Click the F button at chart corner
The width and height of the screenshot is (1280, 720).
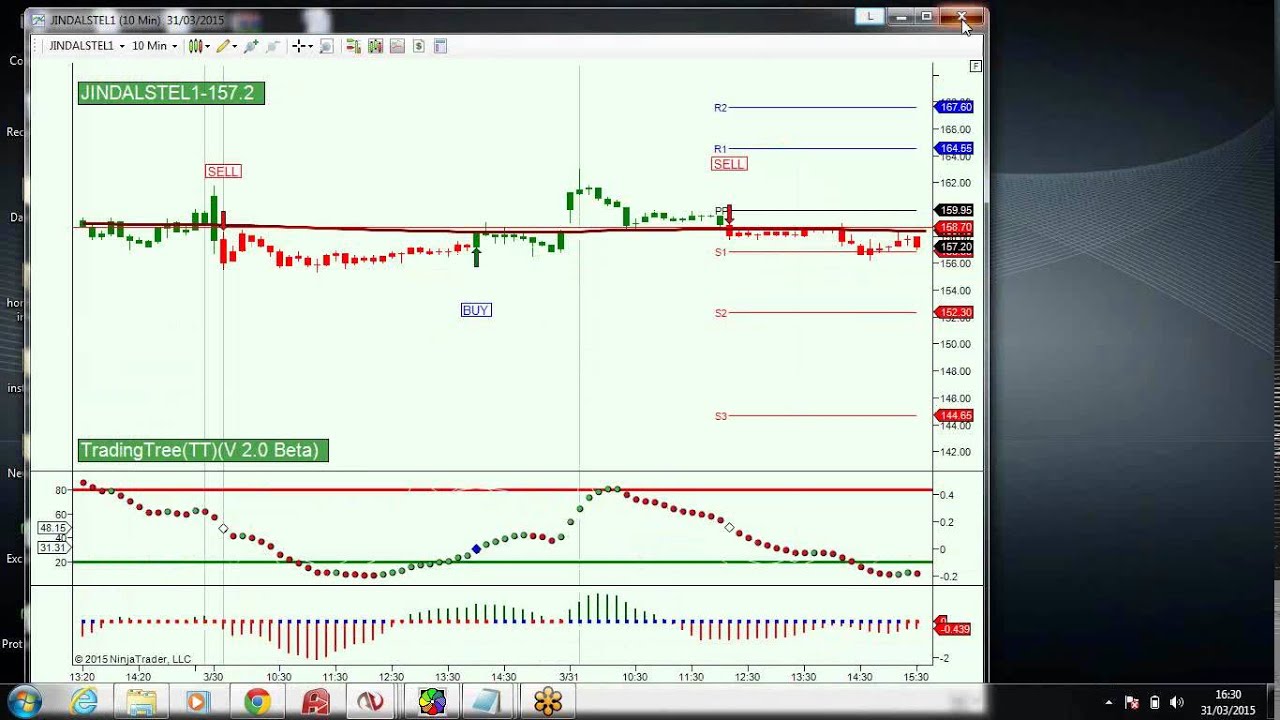tap(975, 66)
